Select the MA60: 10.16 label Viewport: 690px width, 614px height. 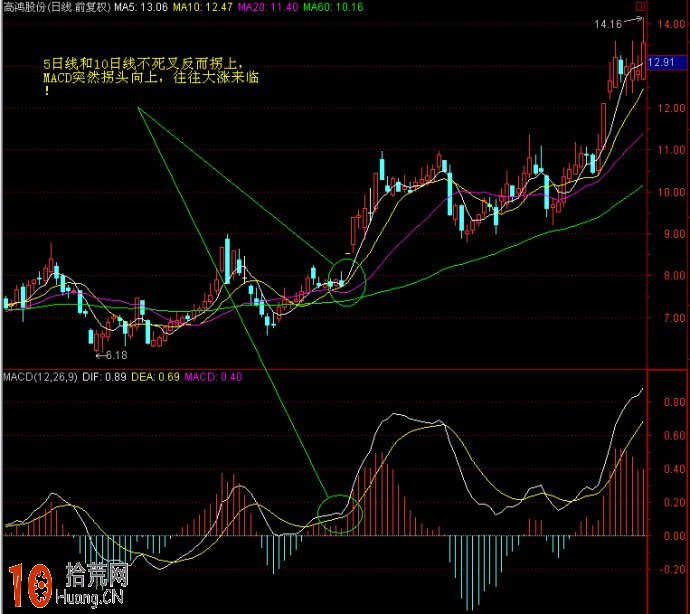pos(334,7)
